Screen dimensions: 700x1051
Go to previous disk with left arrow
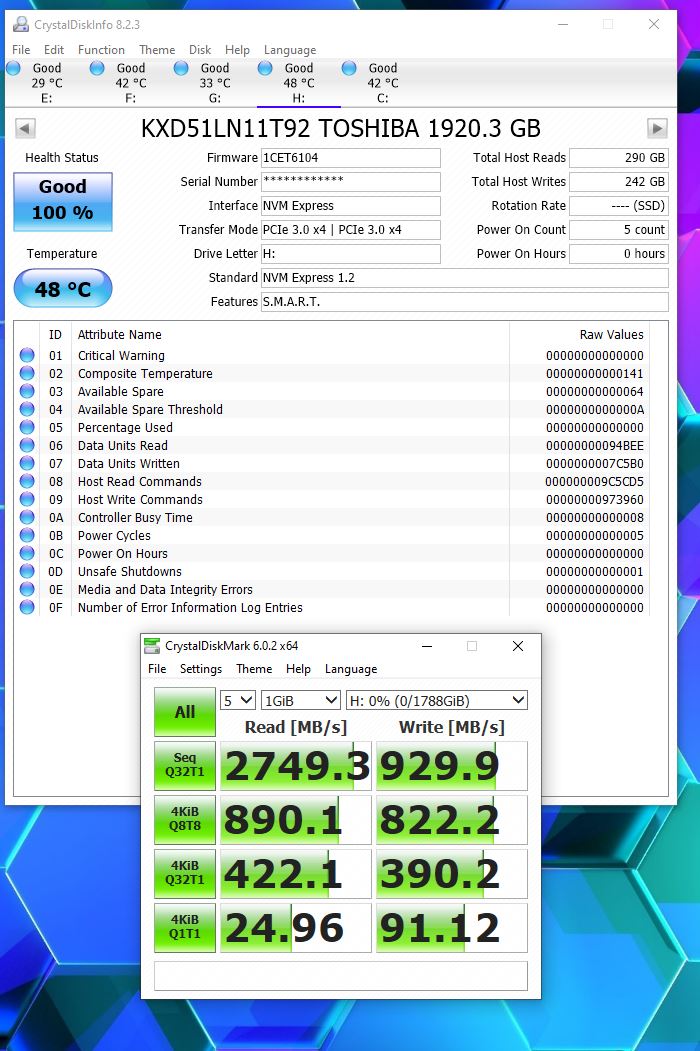[25, 128]
